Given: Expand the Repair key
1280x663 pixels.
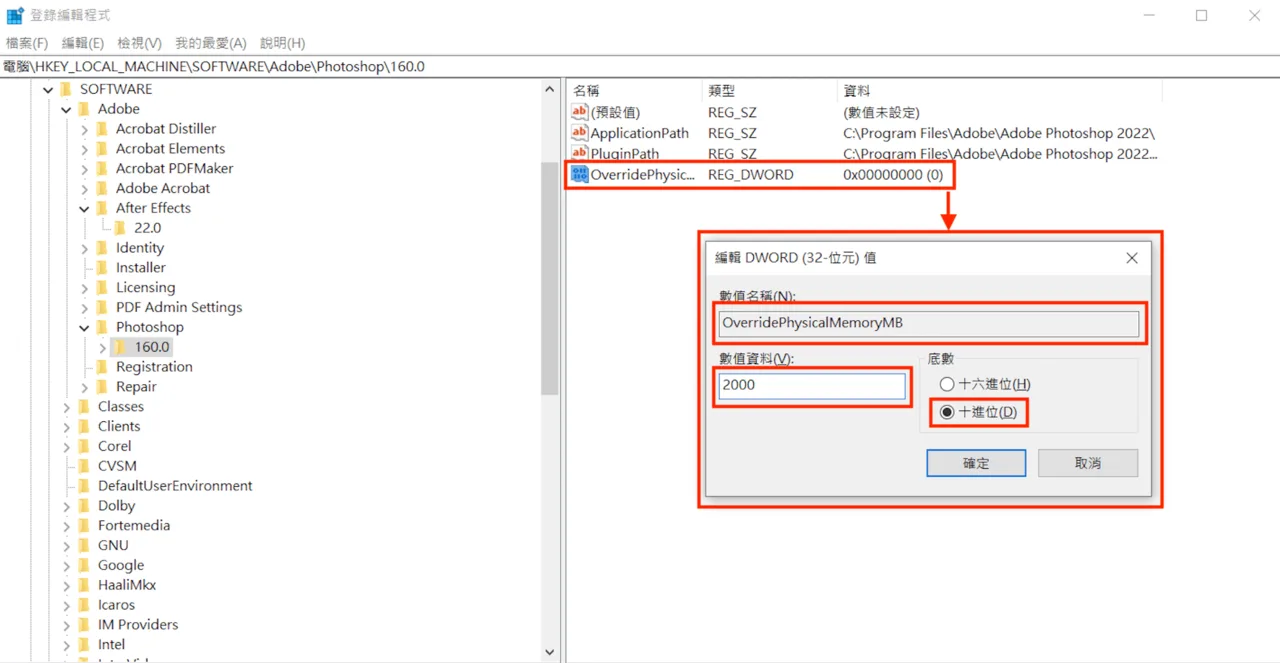Looking at the screenshot, I should pyautogui.click(x=84, y=387).
